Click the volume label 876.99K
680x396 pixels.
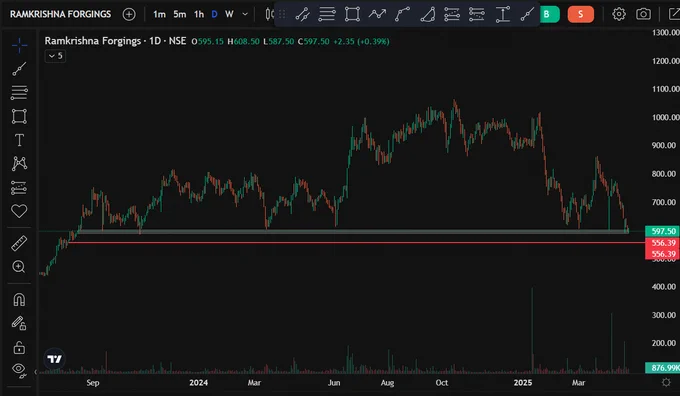[663, 368]
